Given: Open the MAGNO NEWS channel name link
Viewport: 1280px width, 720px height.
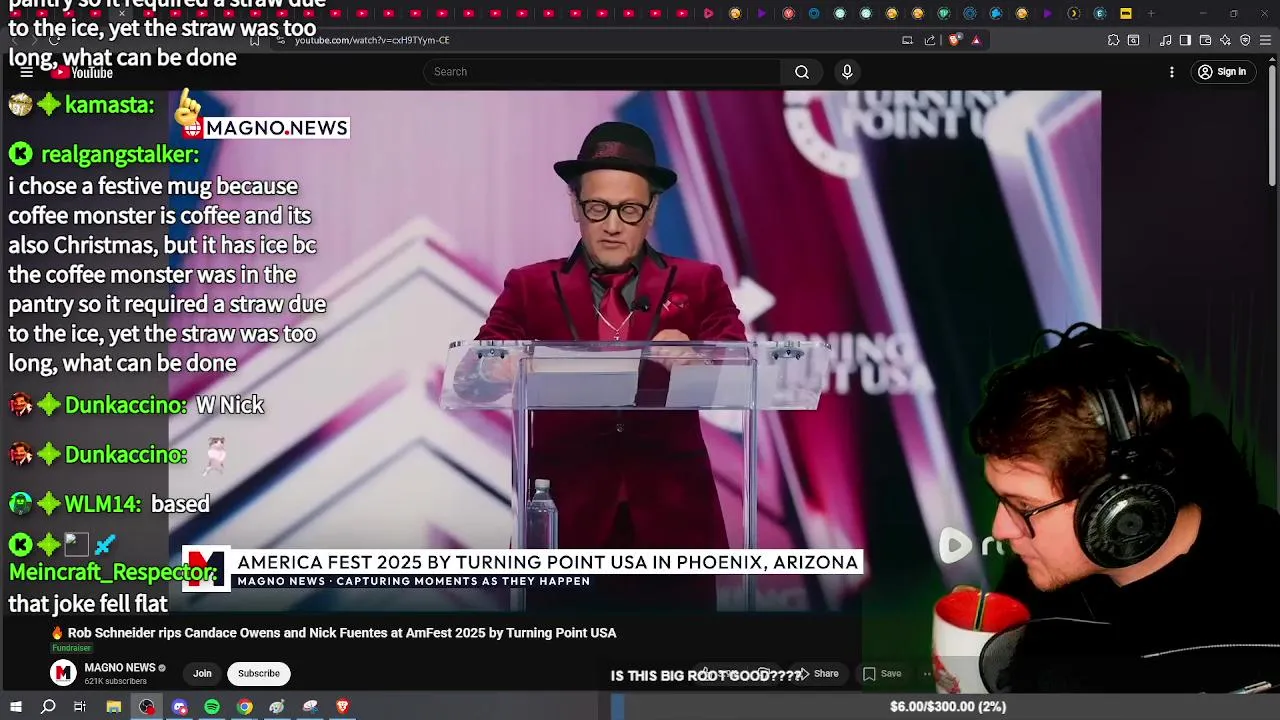Looking at the screenshot, I should pos(120,667).
